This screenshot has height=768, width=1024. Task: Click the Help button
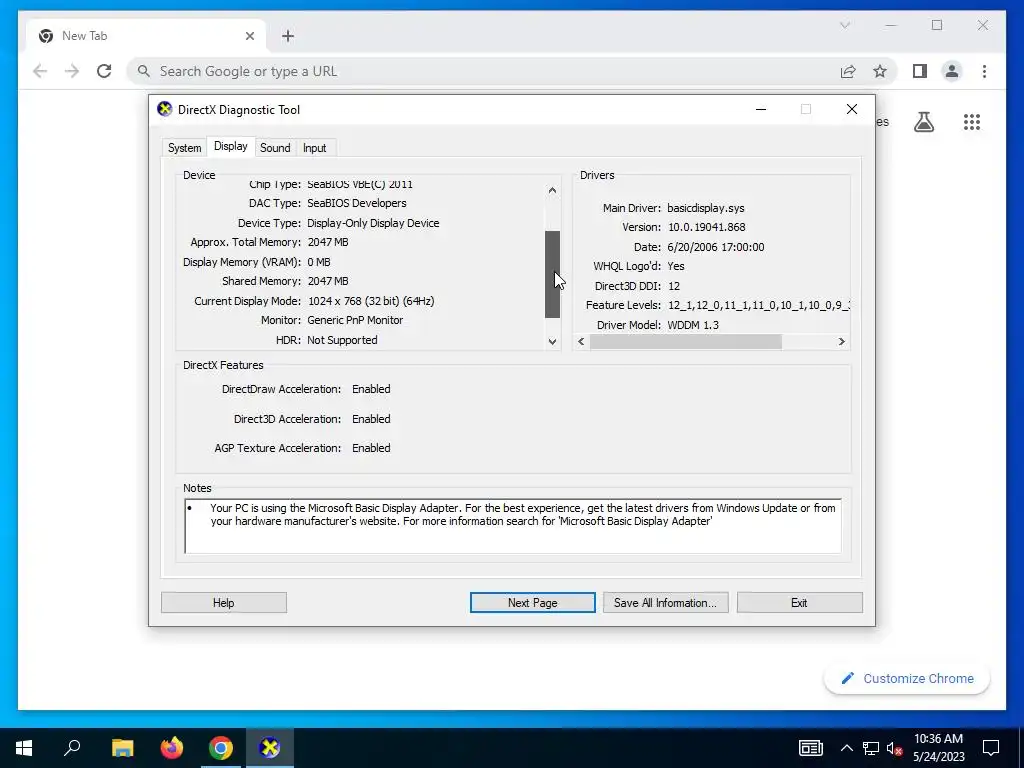coord(223,603)
